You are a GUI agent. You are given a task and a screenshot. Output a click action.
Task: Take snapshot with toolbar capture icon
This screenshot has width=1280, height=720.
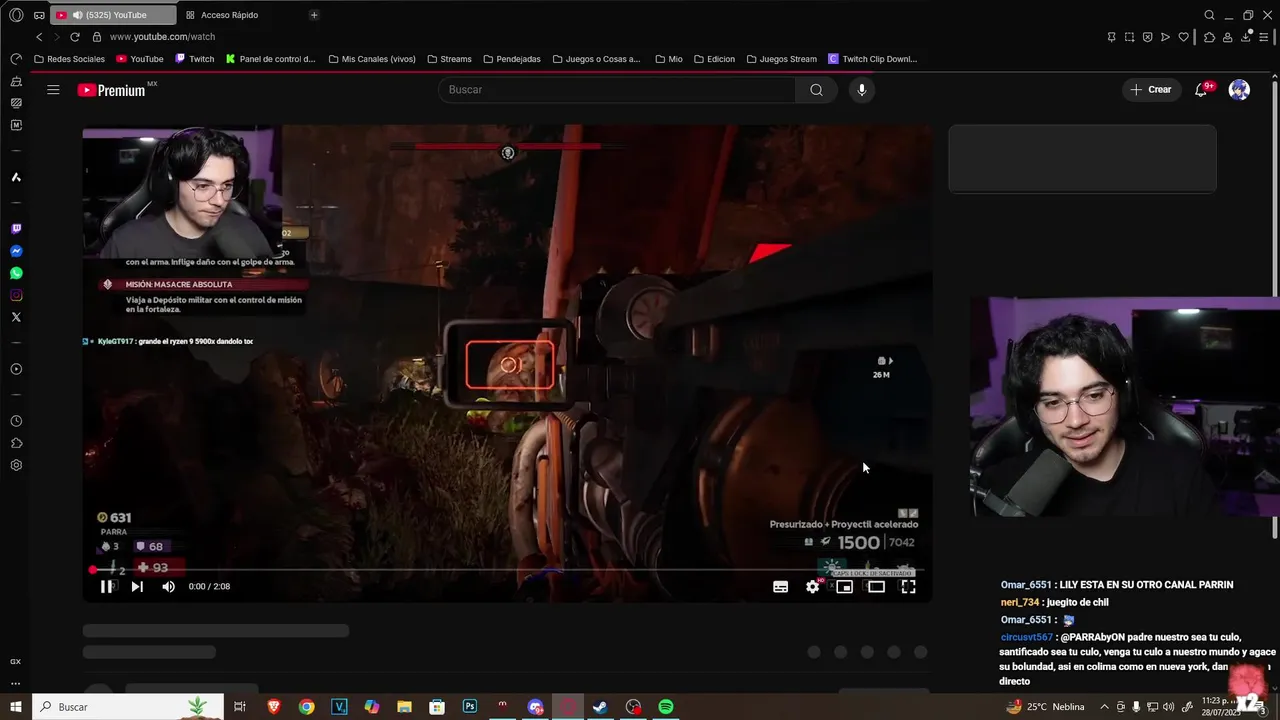(1129, 37)
